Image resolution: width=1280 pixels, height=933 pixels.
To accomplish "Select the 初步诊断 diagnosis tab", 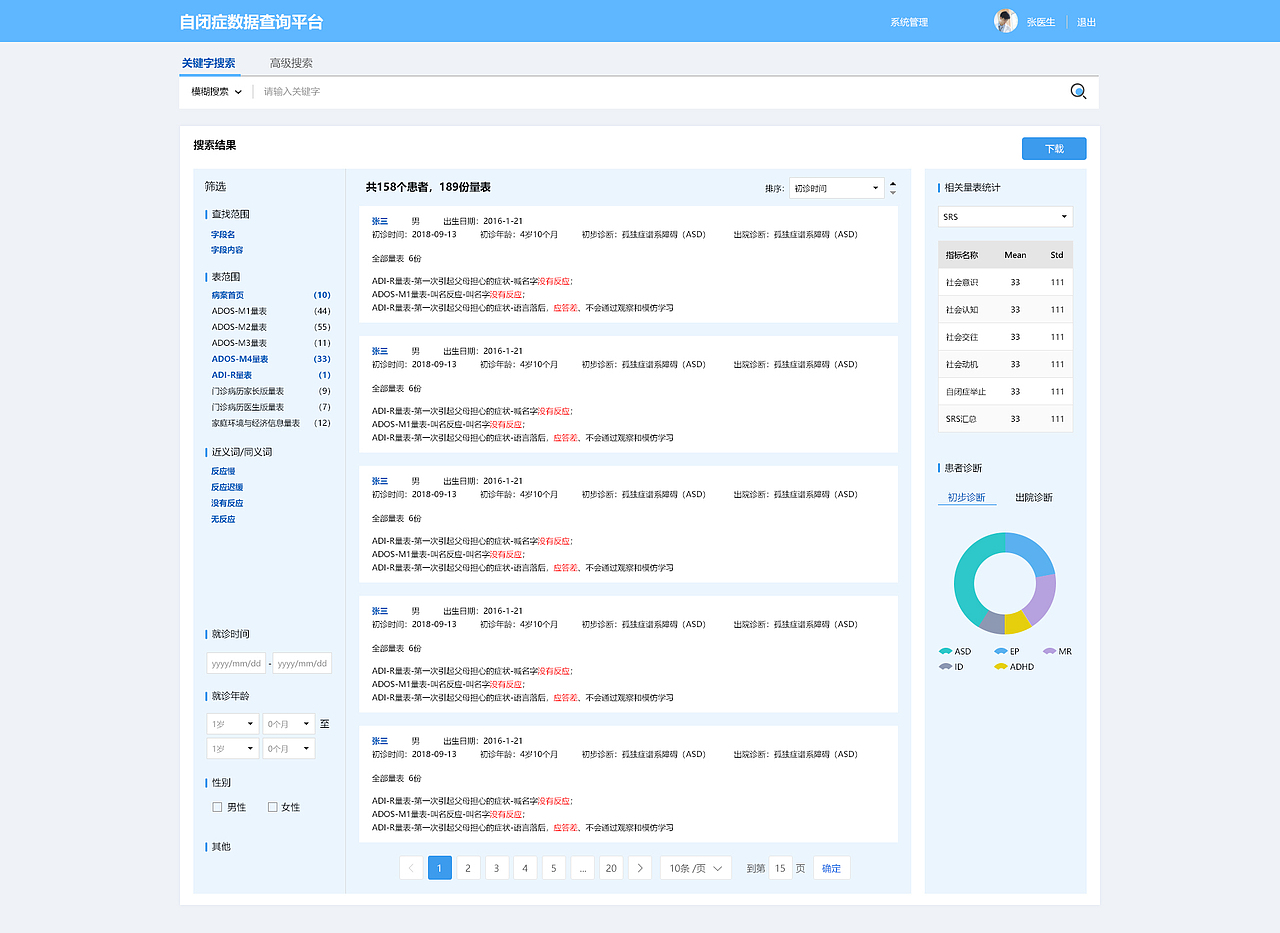I will [x=966, y=497].
